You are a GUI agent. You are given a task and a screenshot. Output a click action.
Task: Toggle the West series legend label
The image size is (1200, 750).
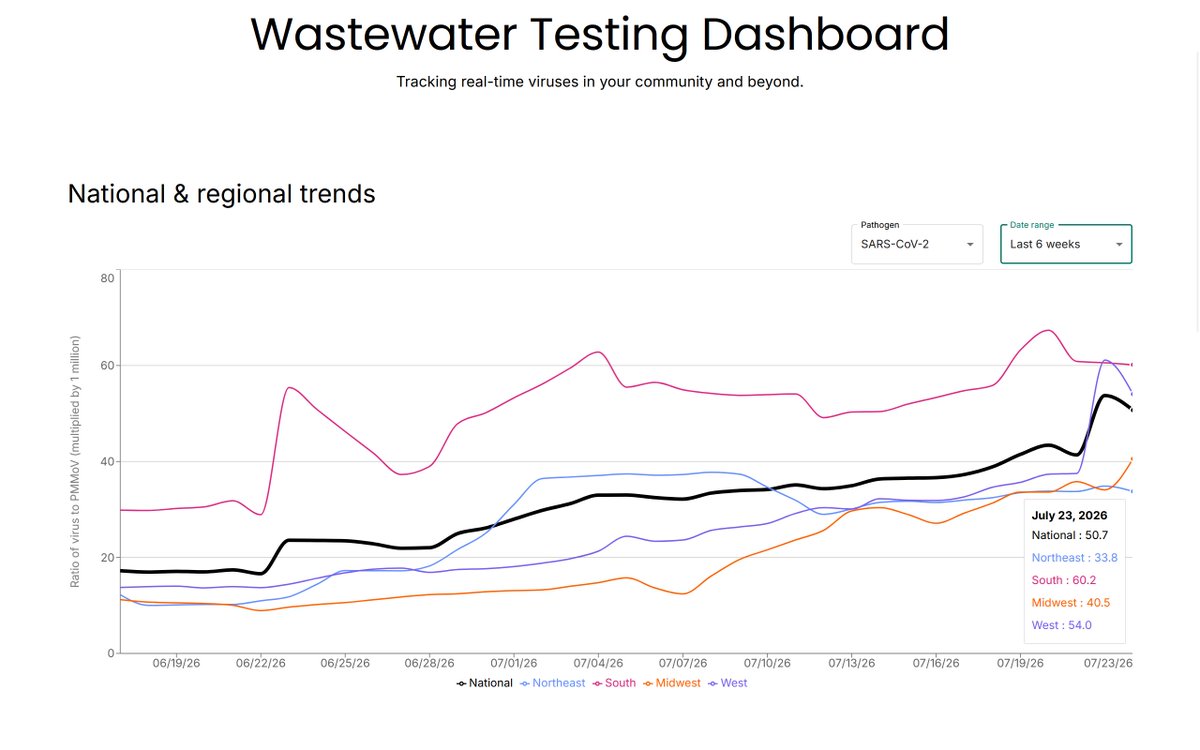point(734,683)
